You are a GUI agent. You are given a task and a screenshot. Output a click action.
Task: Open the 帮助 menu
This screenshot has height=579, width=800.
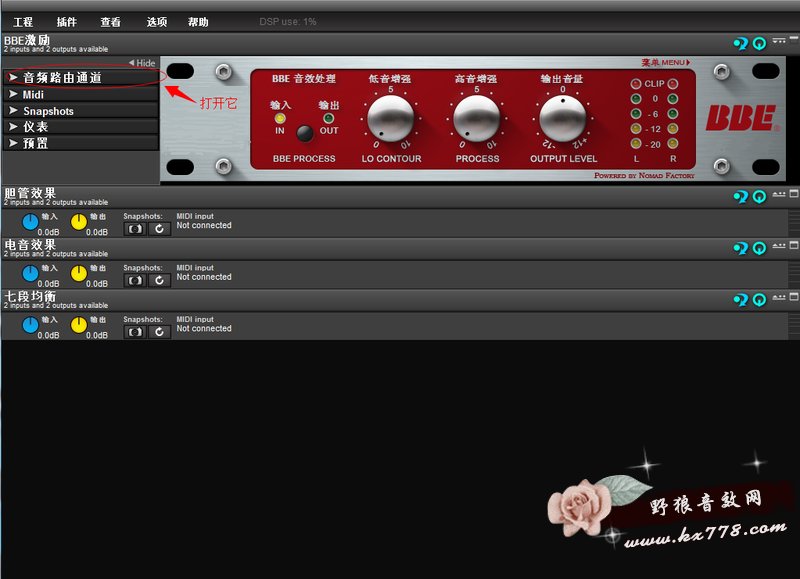click(x=198, y=22)
